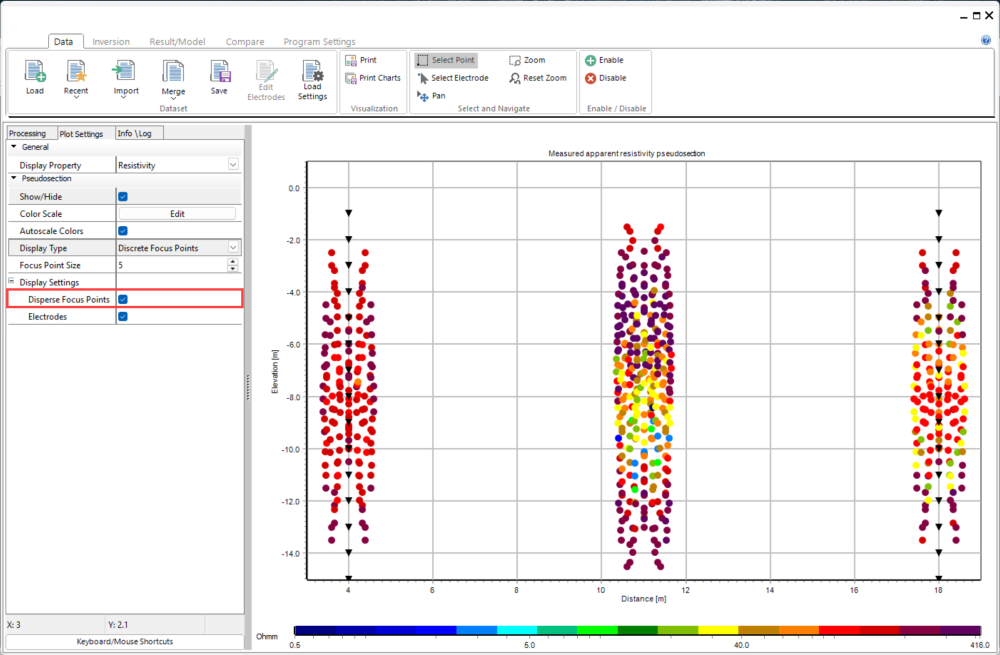Click the resistivity color scale bar
The height and width of the screenshot is (655, 1000).
coord(637,630)
